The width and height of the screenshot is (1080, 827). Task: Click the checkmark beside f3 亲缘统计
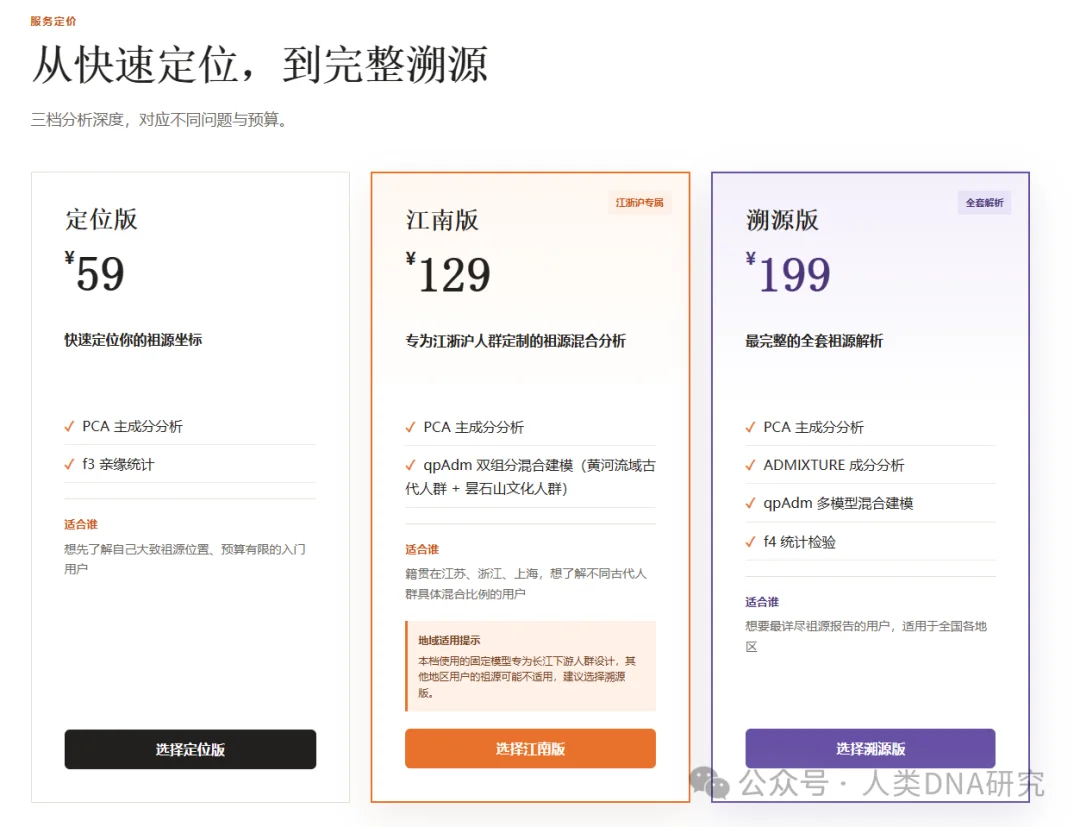click(69, 465)
